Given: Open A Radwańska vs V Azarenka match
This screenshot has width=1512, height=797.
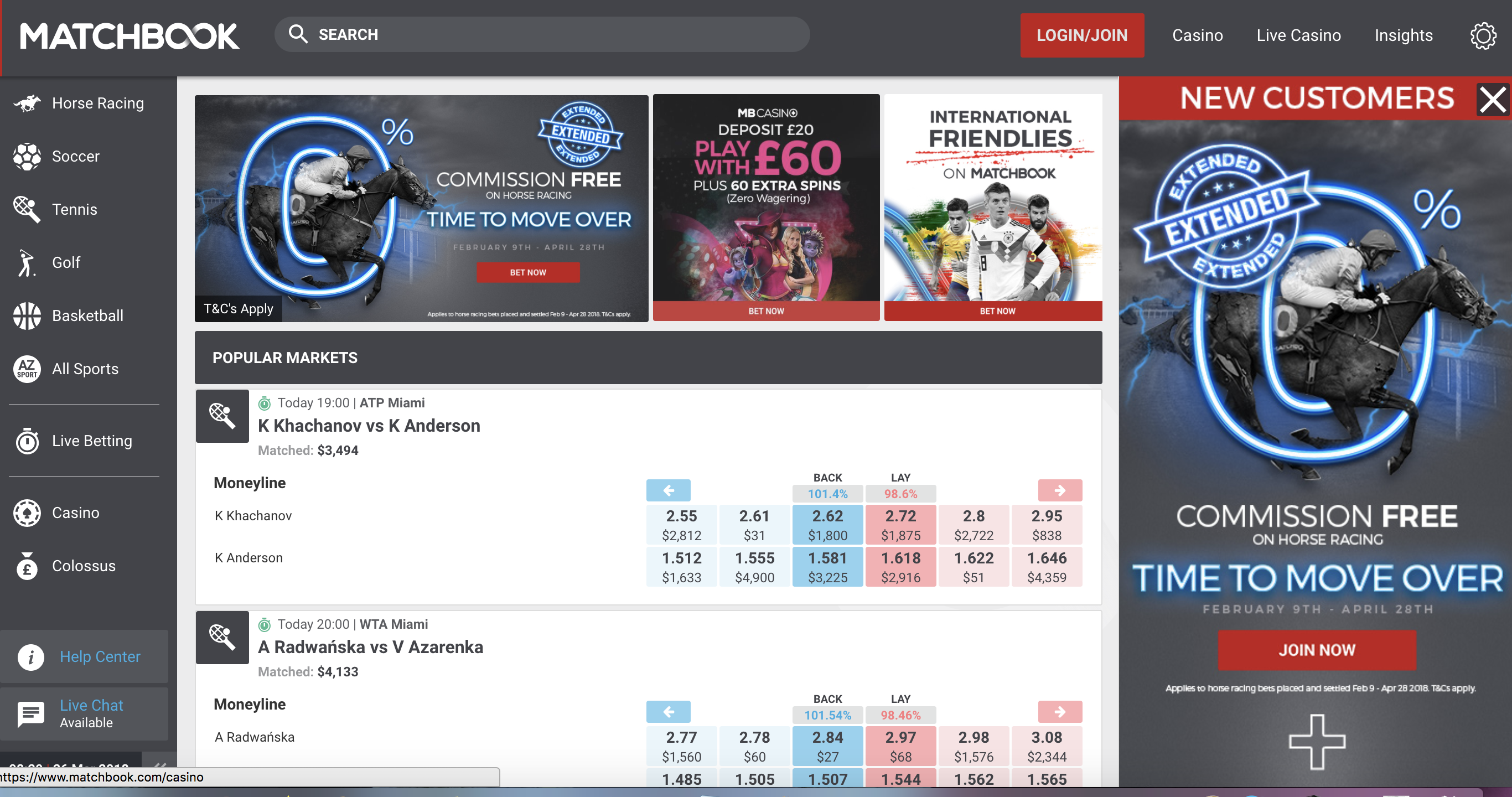Looking at the screenshot, I should tap(370, 648).
